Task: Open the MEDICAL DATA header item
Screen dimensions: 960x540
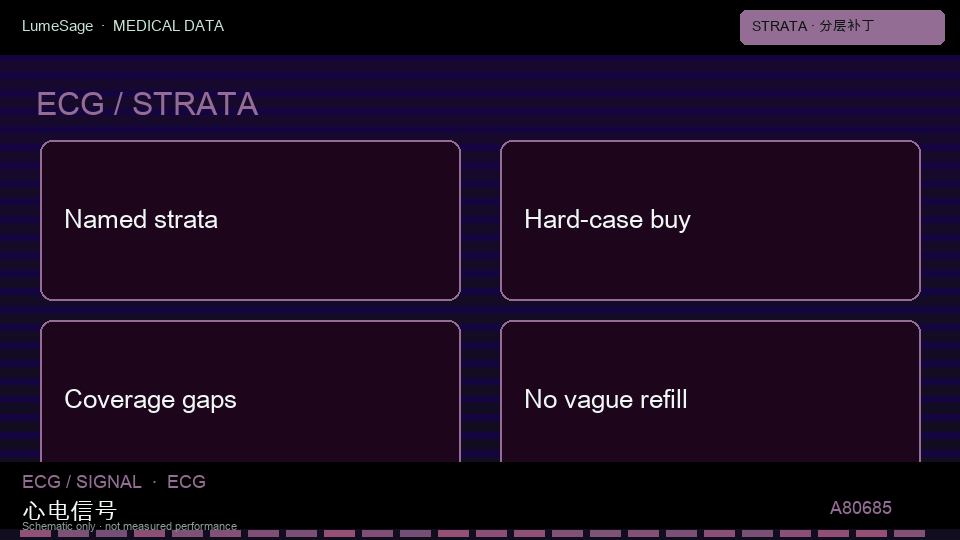Action: (x=168, y=26)
